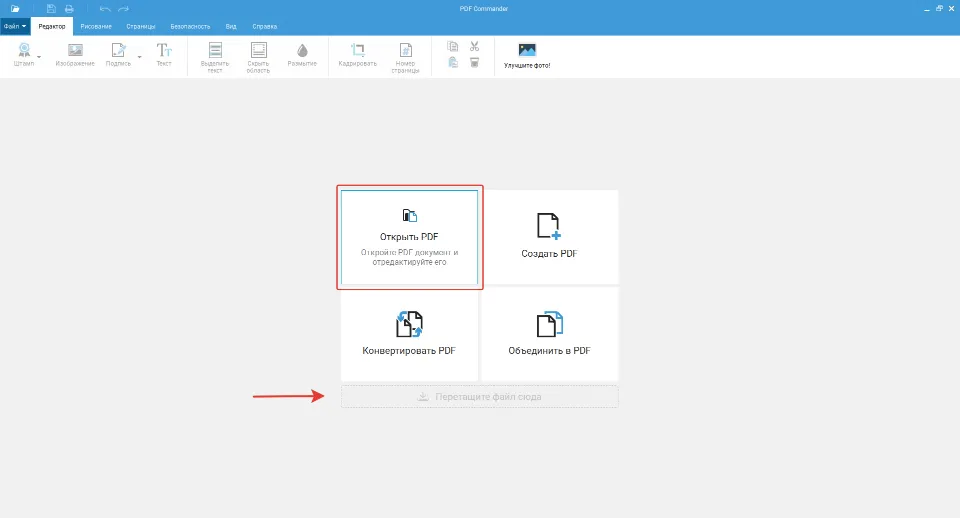
Task: Click the Объединить в PDF tile
Action: (x=550, y=334)
